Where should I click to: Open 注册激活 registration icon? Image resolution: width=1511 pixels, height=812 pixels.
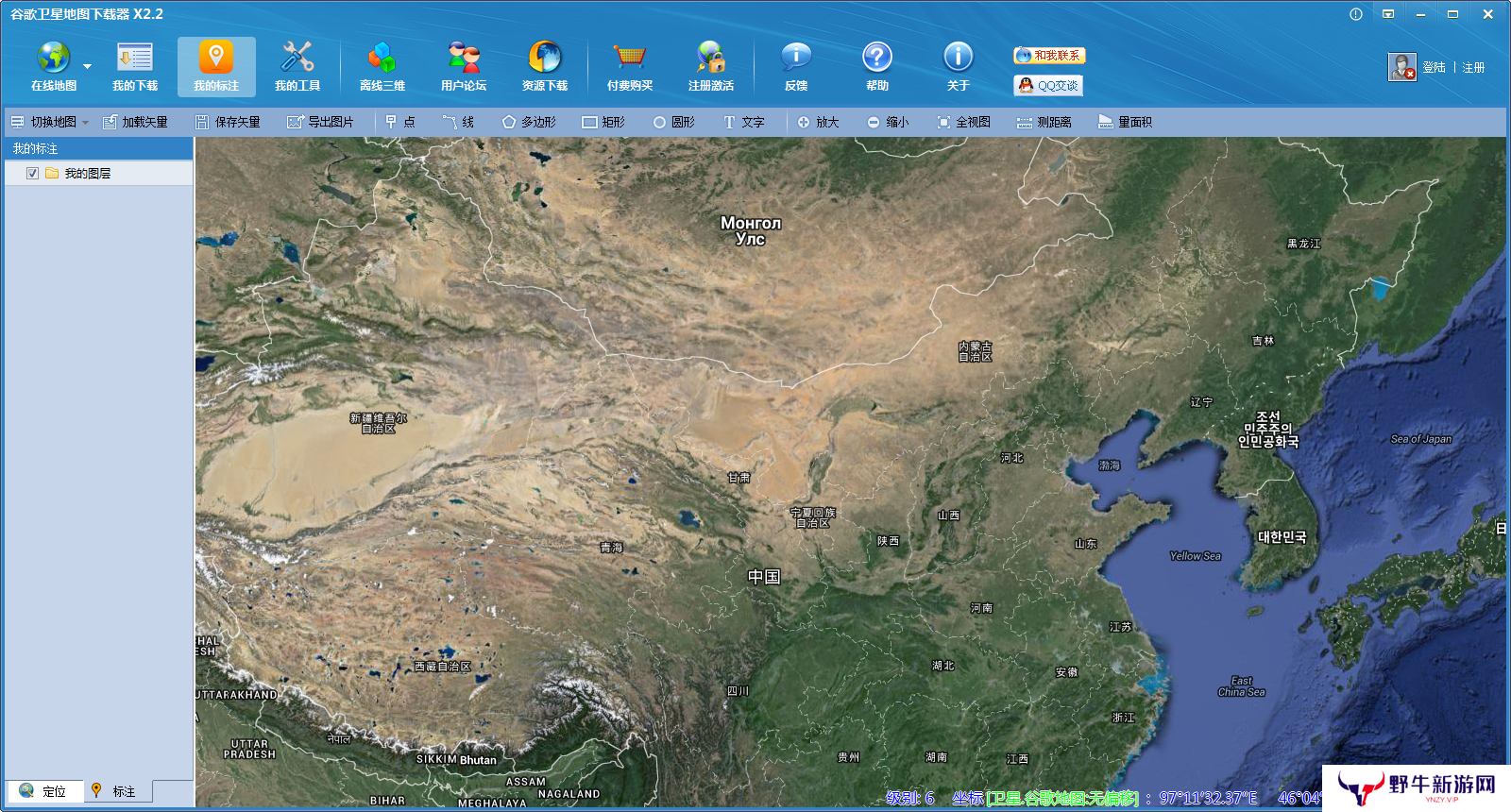point(711,58)
